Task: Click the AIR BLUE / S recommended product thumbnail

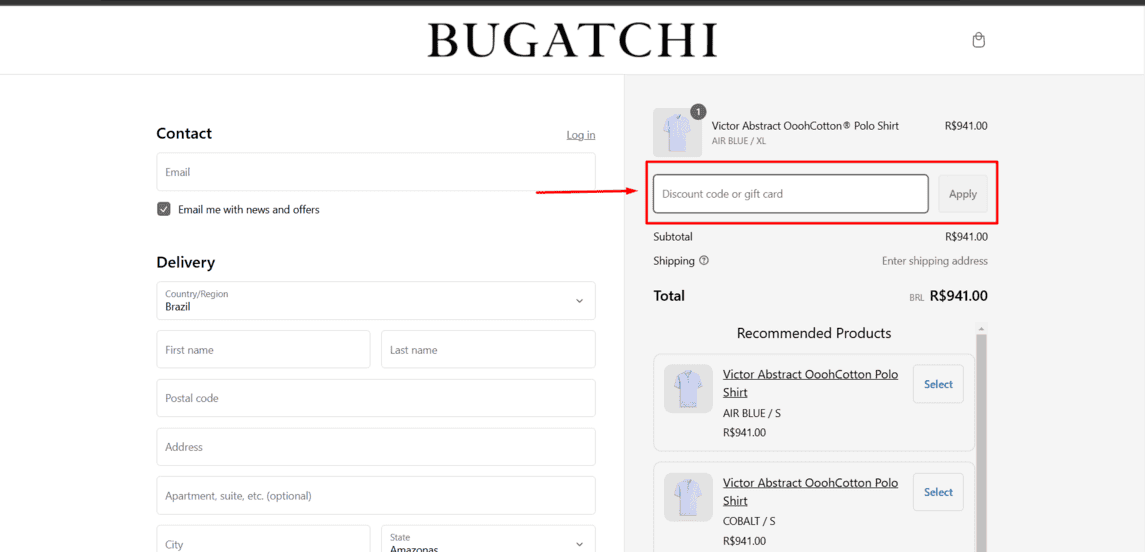Action: [688, 388]
